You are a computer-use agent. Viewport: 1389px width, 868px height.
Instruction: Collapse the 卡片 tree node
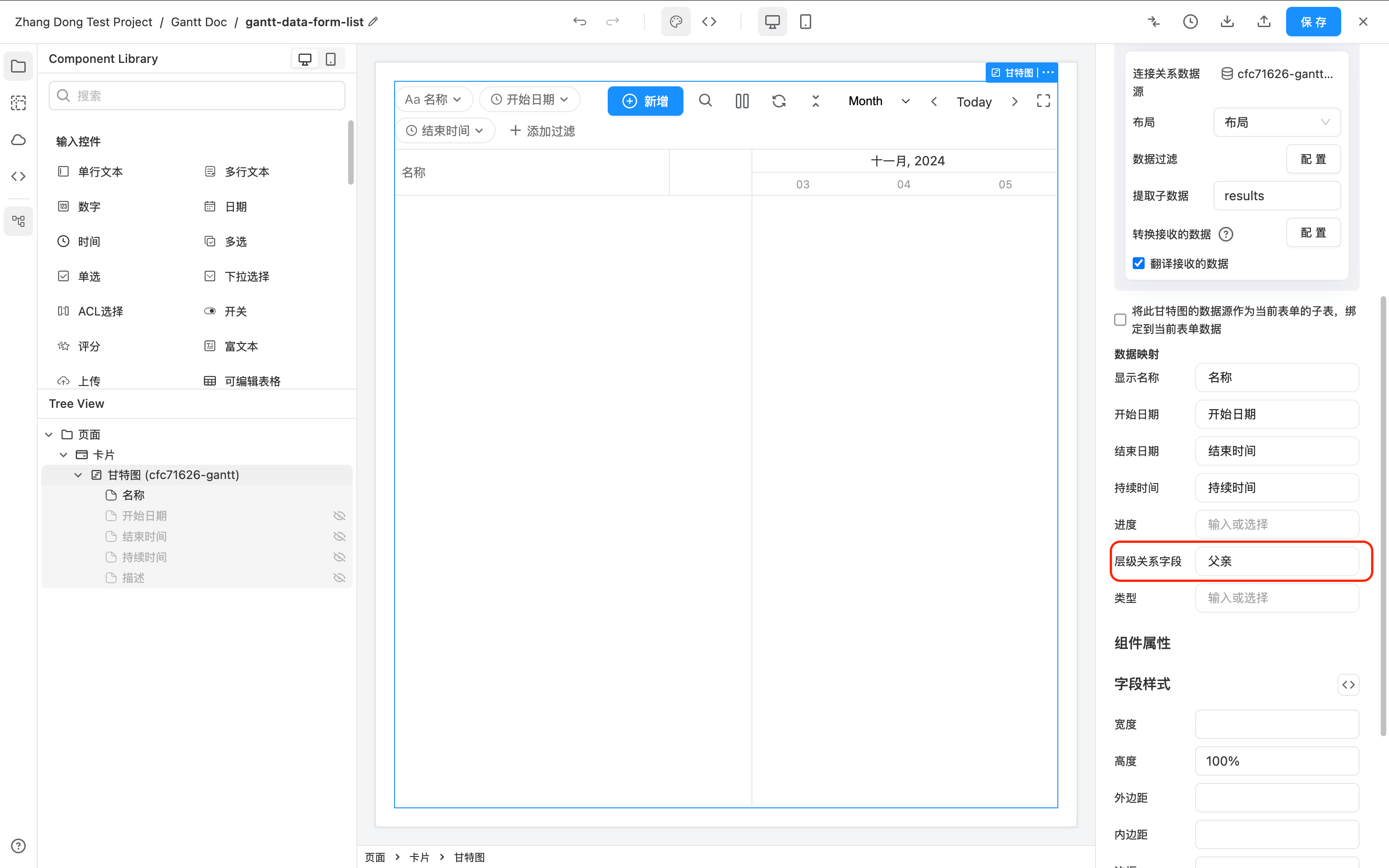tap(63, 455)
